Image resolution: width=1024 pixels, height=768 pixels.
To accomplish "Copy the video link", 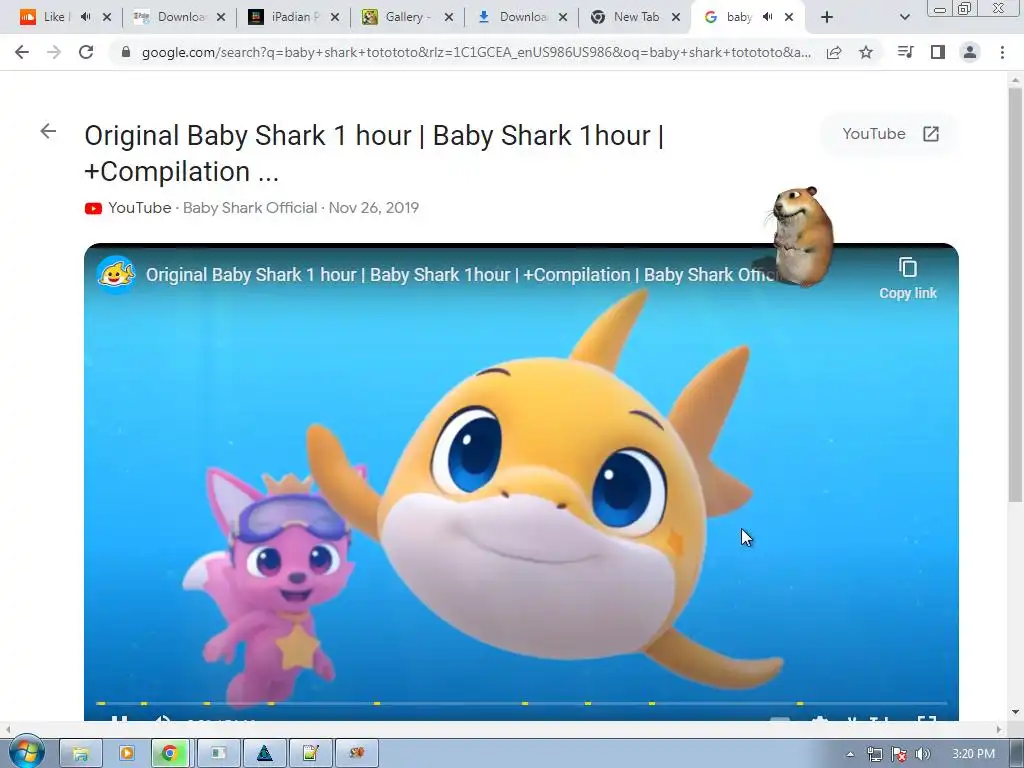I will pyautogui.click(x=908, y=279).
